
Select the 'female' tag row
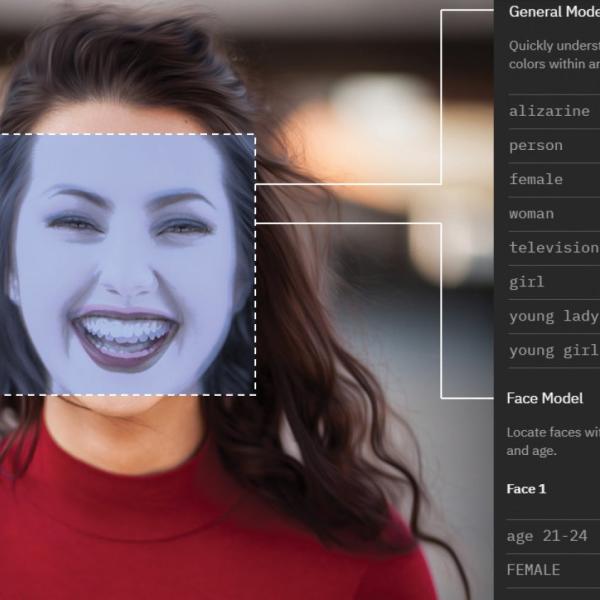(554, 180)
